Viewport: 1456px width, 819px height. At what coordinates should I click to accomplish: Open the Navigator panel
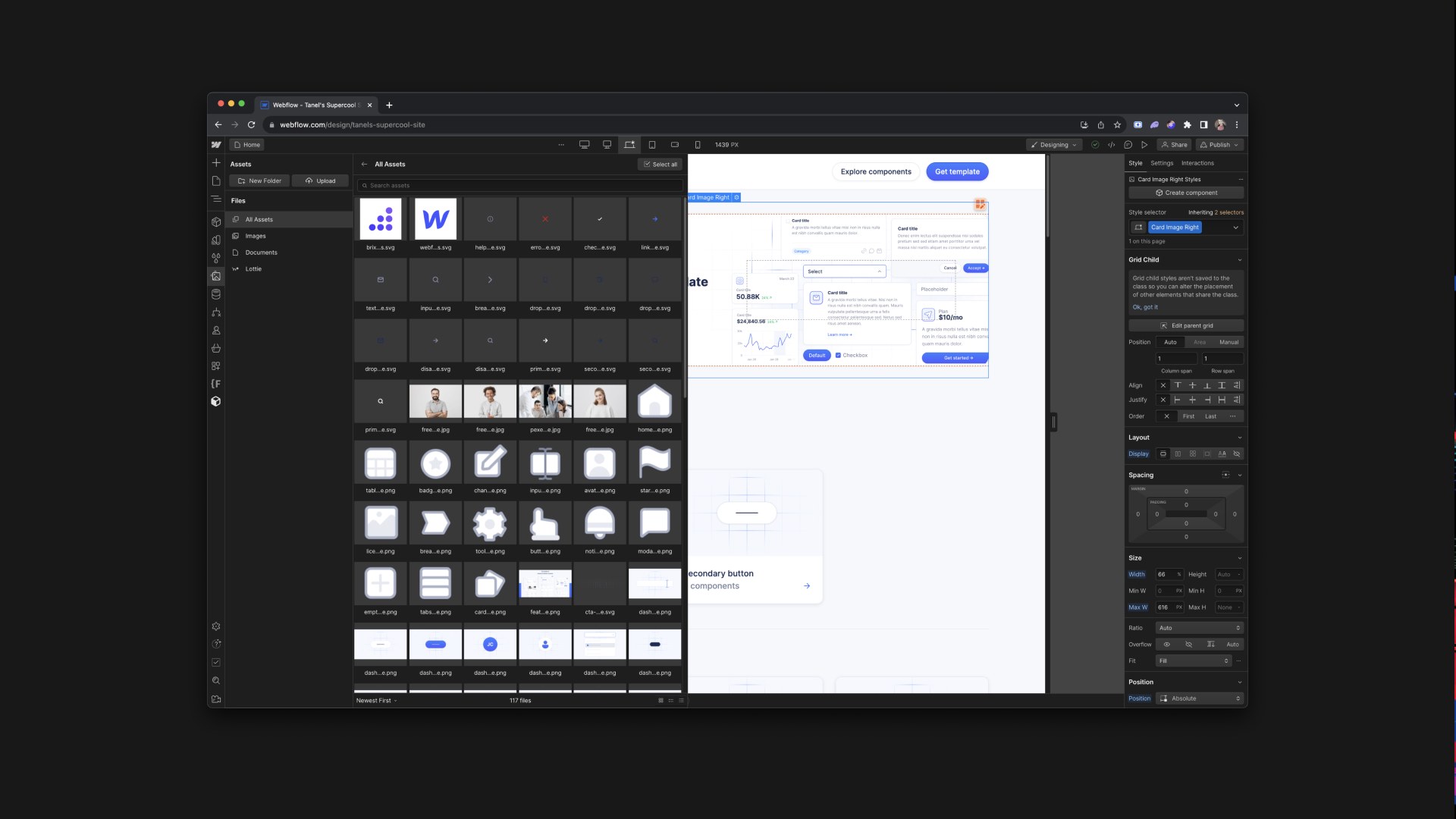[216, 200]
